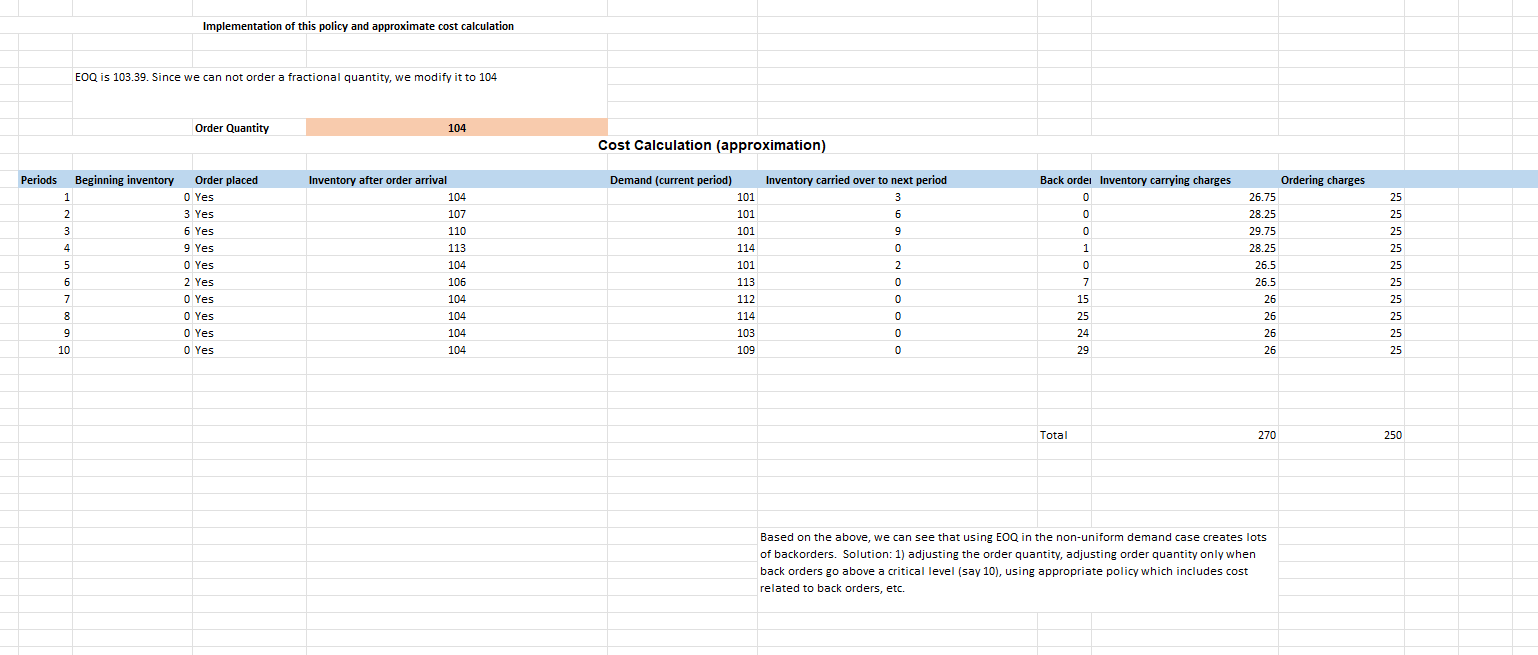Click the total ordering charges value 250
The height and width of the screenshot is (655, 1538).
pyautogui.click(x=1341, y=435)
